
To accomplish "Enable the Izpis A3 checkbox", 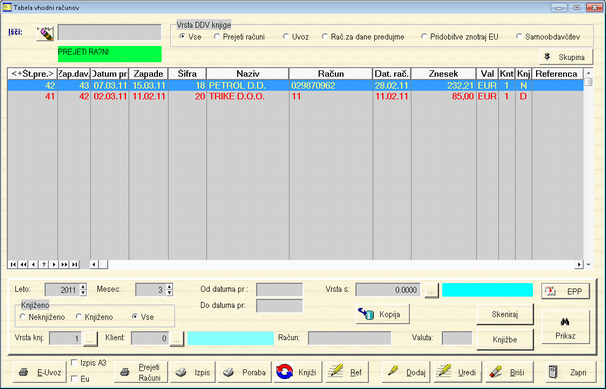I will tap(75, 363).
